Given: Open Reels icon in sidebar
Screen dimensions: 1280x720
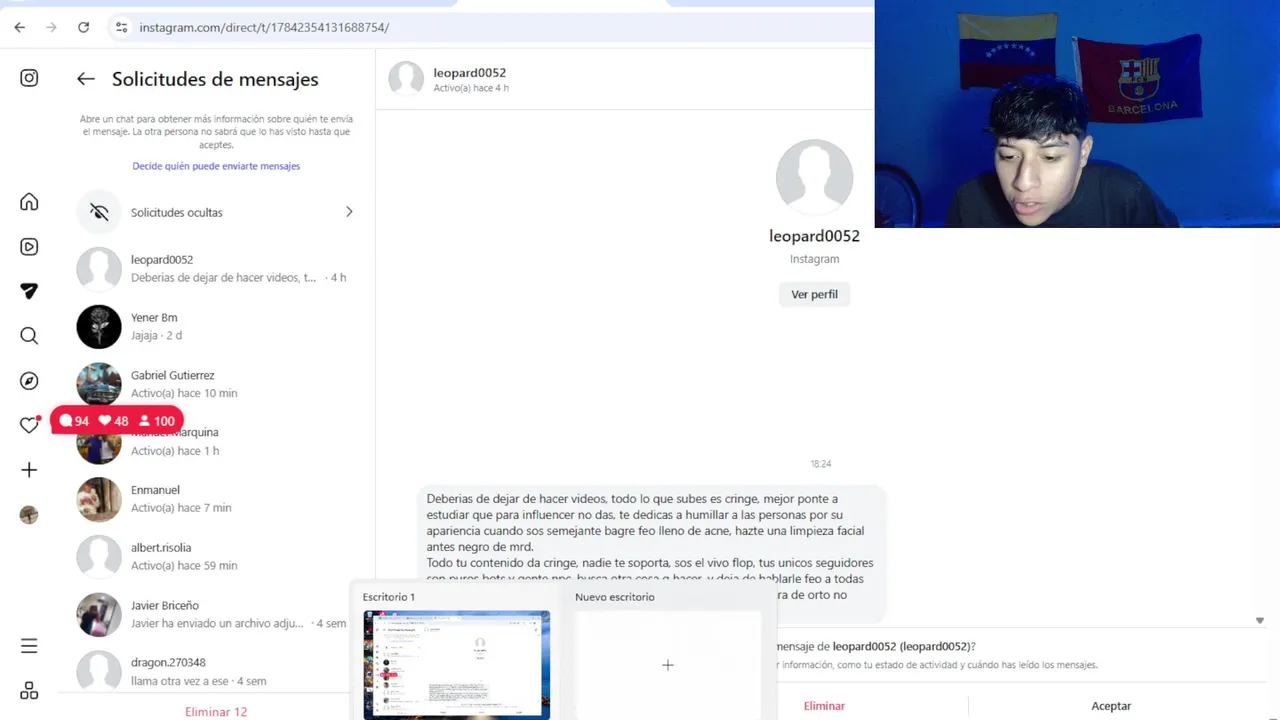Looking at the screenshot, I should (29, 247).
